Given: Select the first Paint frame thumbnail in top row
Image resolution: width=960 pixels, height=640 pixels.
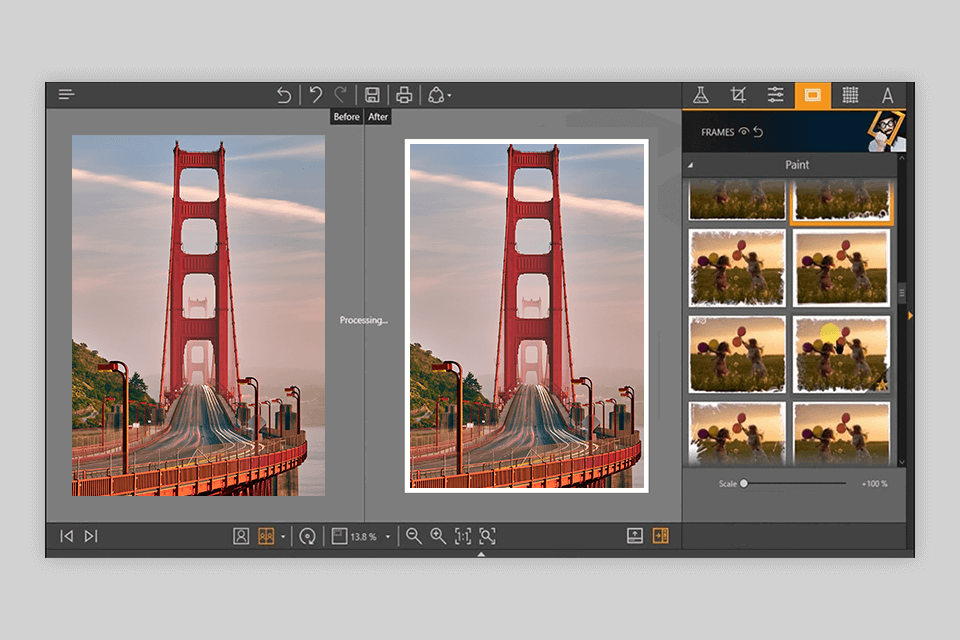Looking at the screenshot, I should coord(737,199).
